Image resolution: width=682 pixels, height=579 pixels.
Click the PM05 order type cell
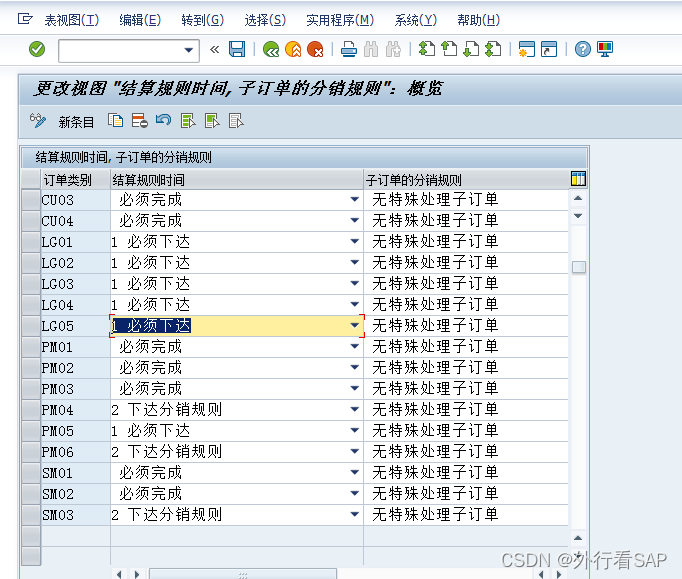[75, 431]
